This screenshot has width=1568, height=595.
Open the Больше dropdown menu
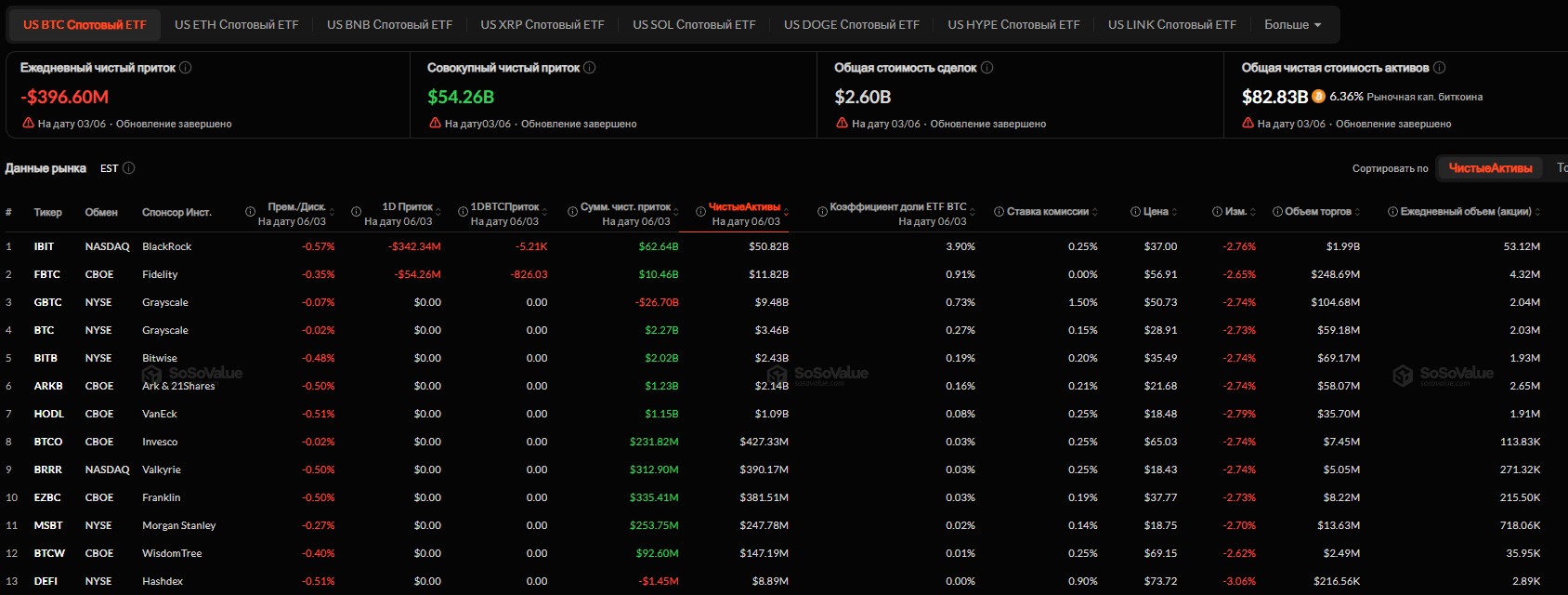1292,25
